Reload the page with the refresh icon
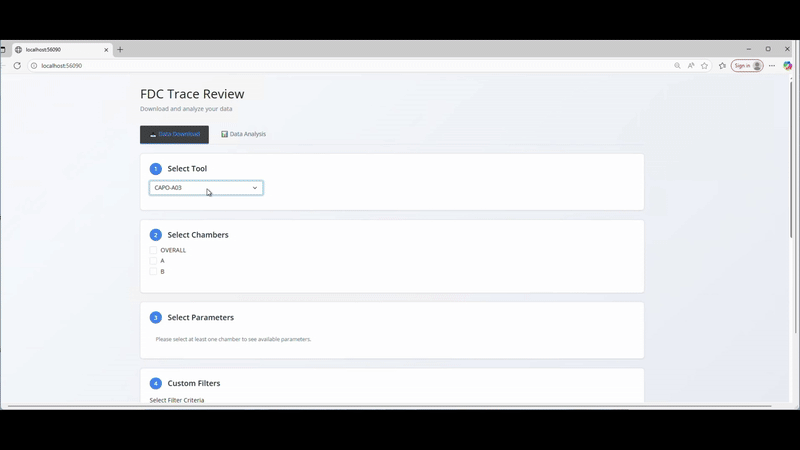The height and width of the screenshot is (450, 800). tap(17, 66)
